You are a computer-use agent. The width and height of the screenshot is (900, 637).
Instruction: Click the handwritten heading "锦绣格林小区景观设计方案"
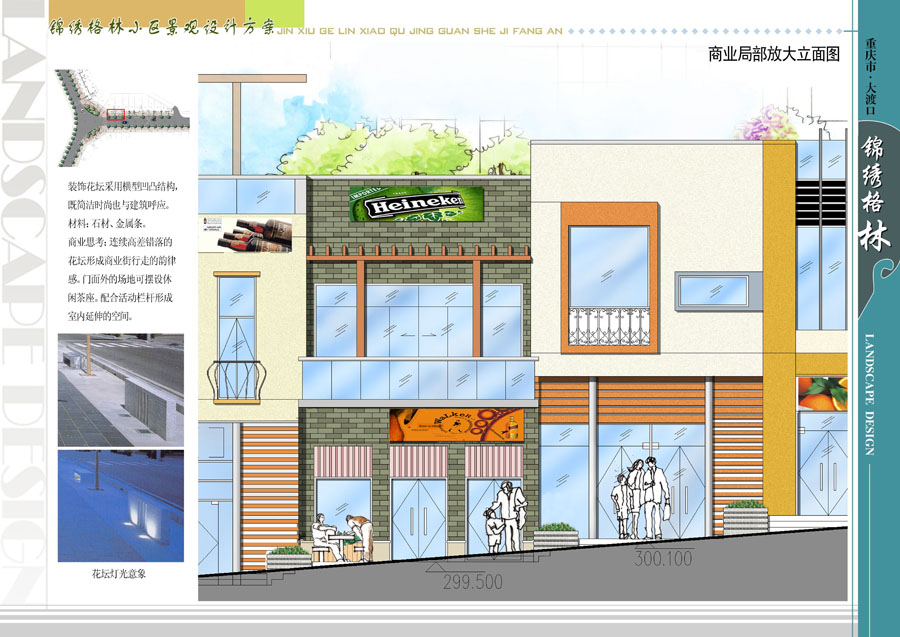tap(162, 28)
